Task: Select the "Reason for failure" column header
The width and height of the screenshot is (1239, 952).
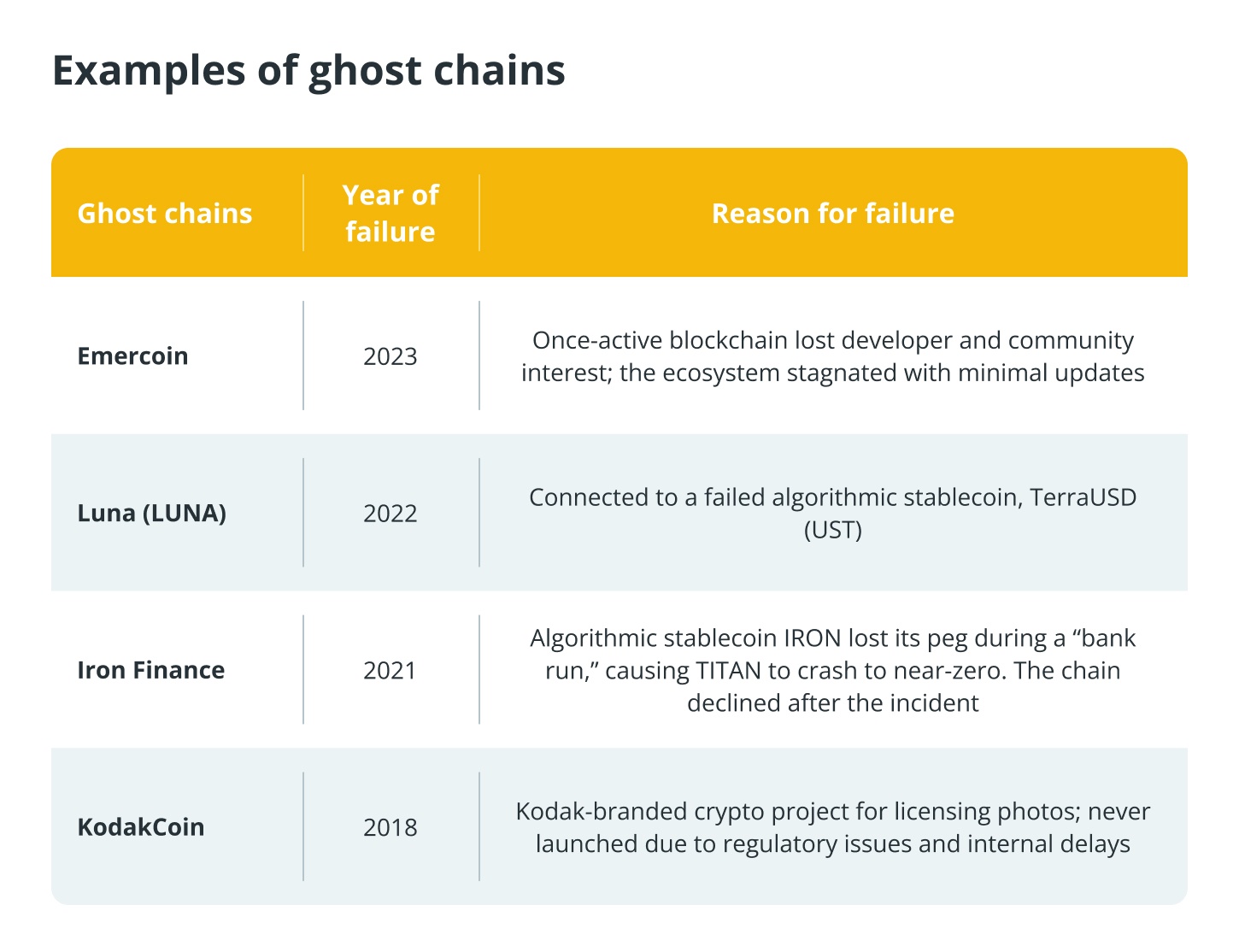Action: (x=832, y=214)
